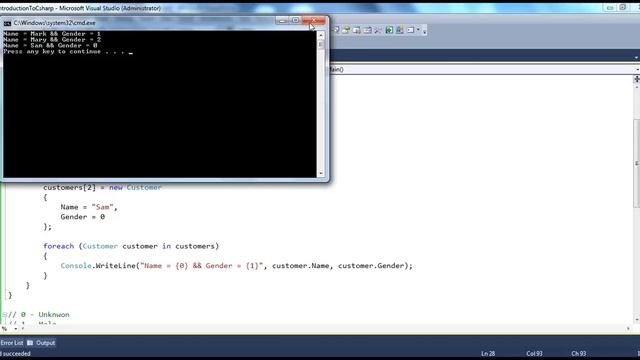The height and width of the screenshot is (360, 640).
Task: Open the editor zoom percentage dropdown
Action: (15, 329)
